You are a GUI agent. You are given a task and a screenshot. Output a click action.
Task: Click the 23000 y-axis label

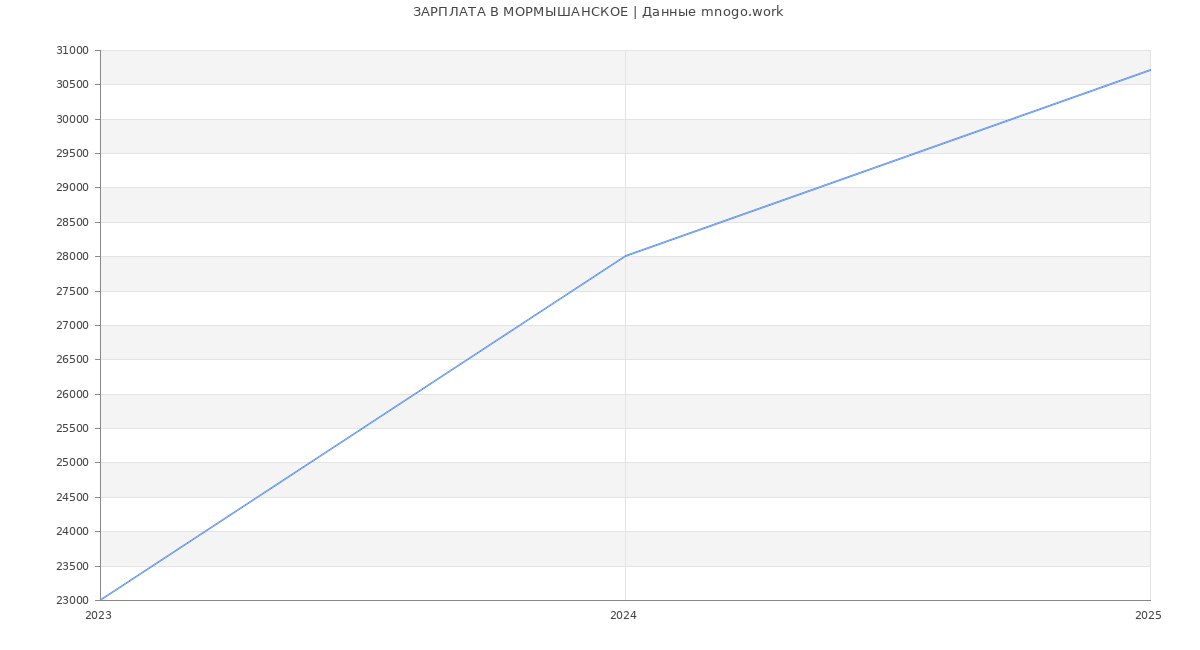(x=72, y=600)
